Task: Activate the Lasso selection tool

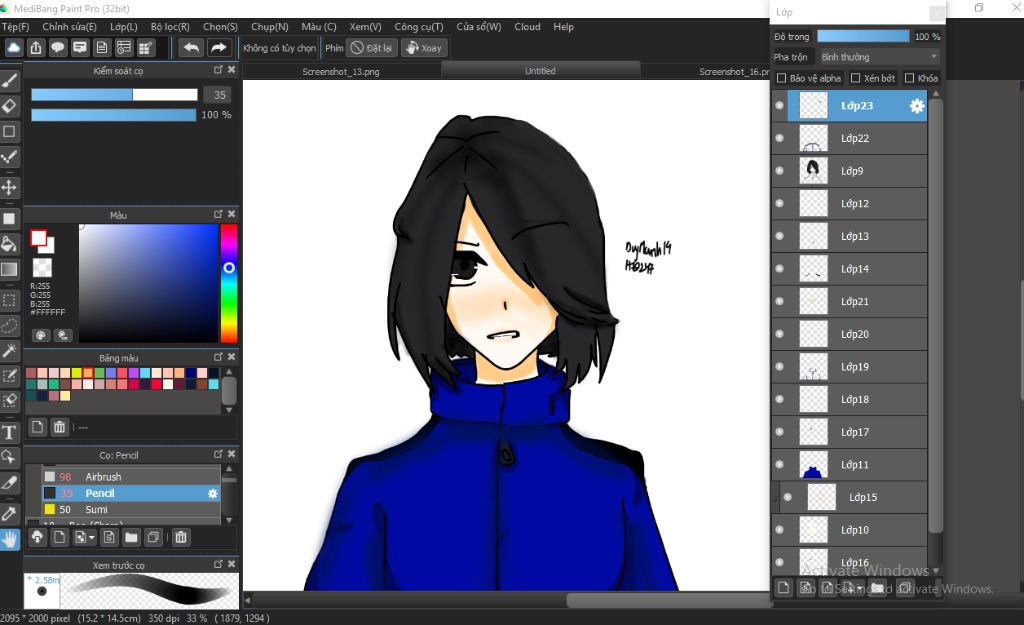Action: (x=9, y=325)
